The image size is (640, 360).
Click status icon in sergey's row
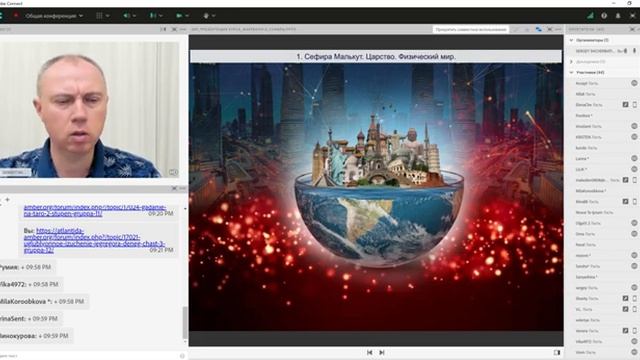pyautogui.click(x=634, y=287)
